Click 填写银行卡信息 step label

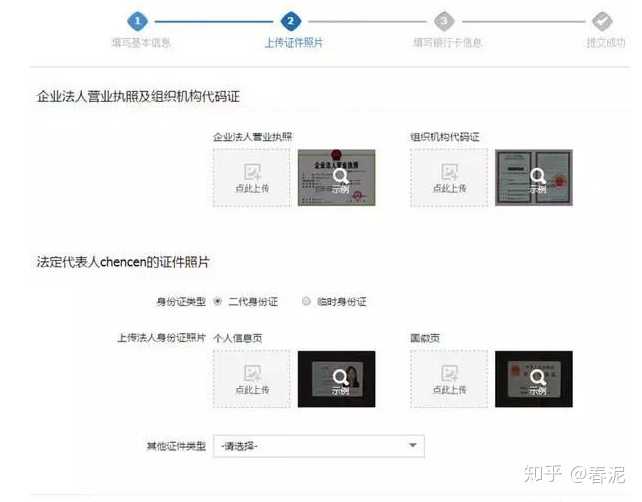[448, 43]
